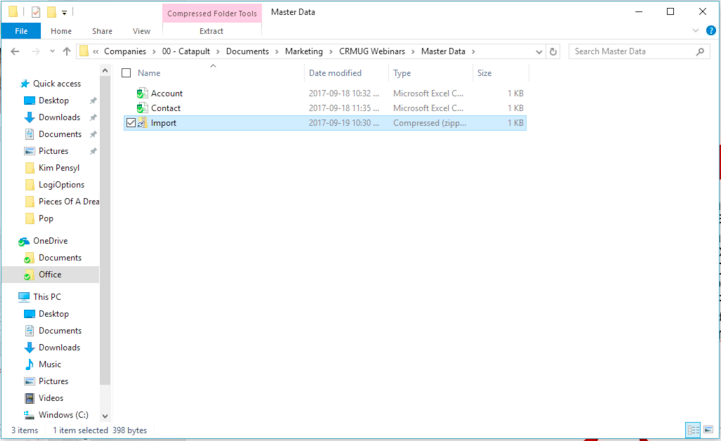Screen dimensions: 721x441
Task: Go to CRMUG Webinars in breadcrumb
Action: coord(372,52)
